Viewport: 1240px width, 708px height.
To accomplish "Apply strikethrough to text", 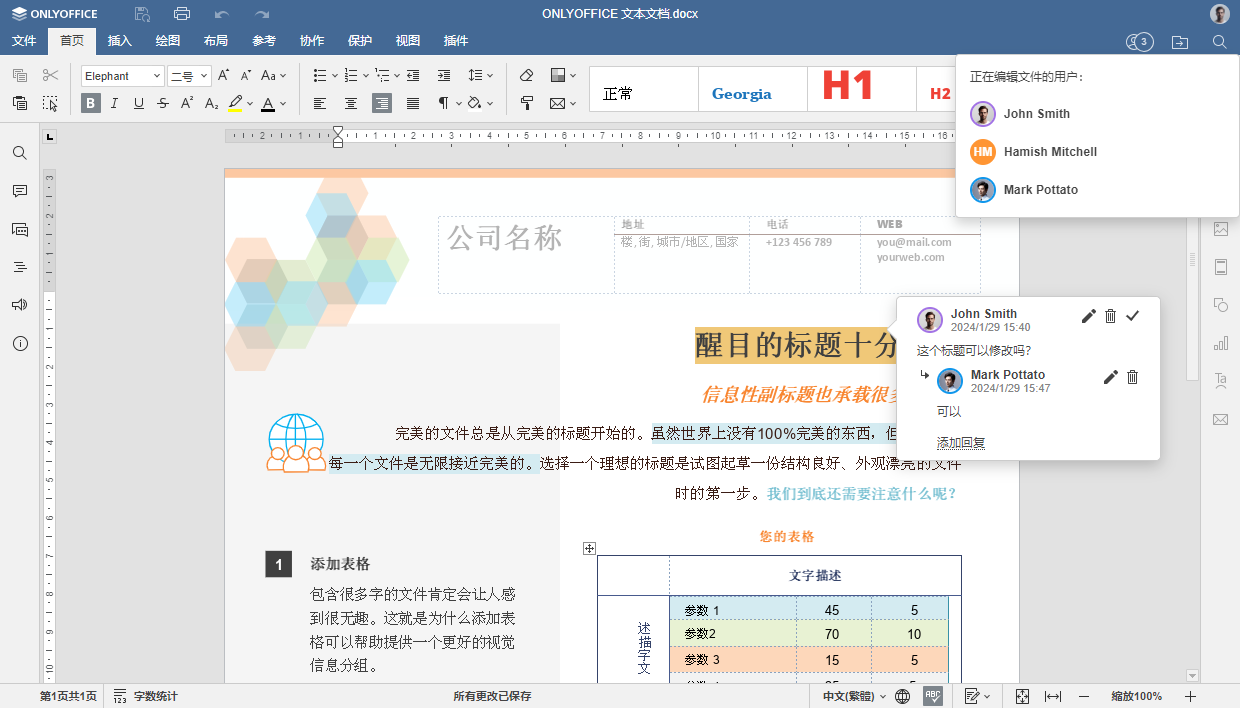I will click(x=163, y=103).
